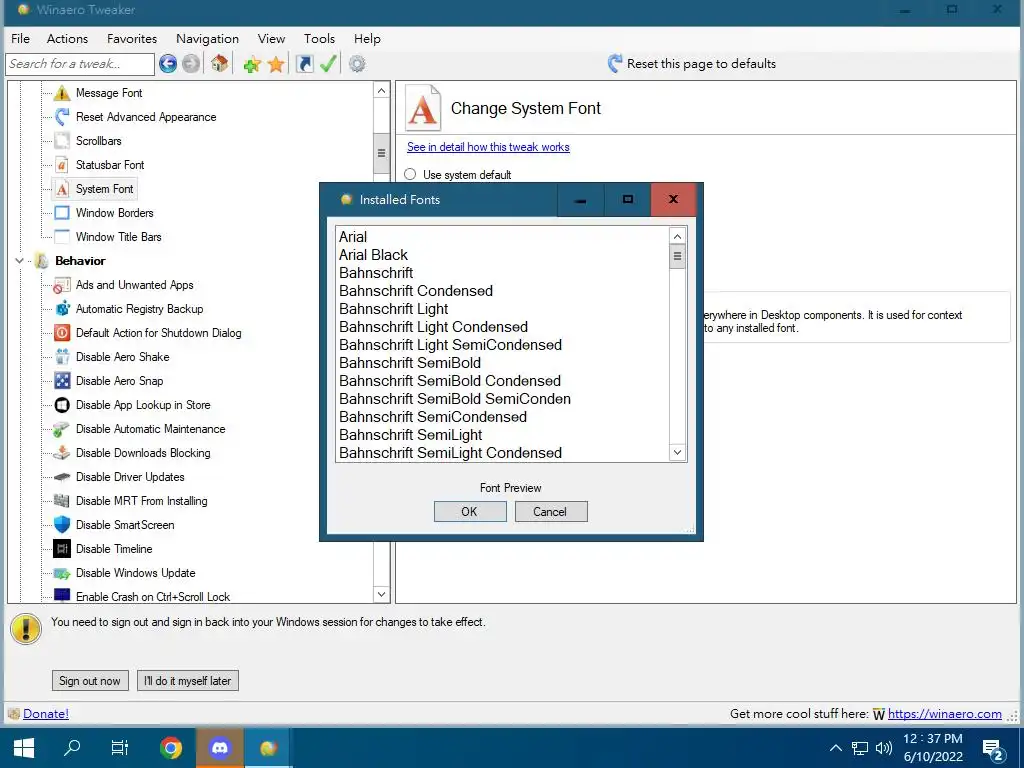Open the favorites gold star icon

click(276, 64)
